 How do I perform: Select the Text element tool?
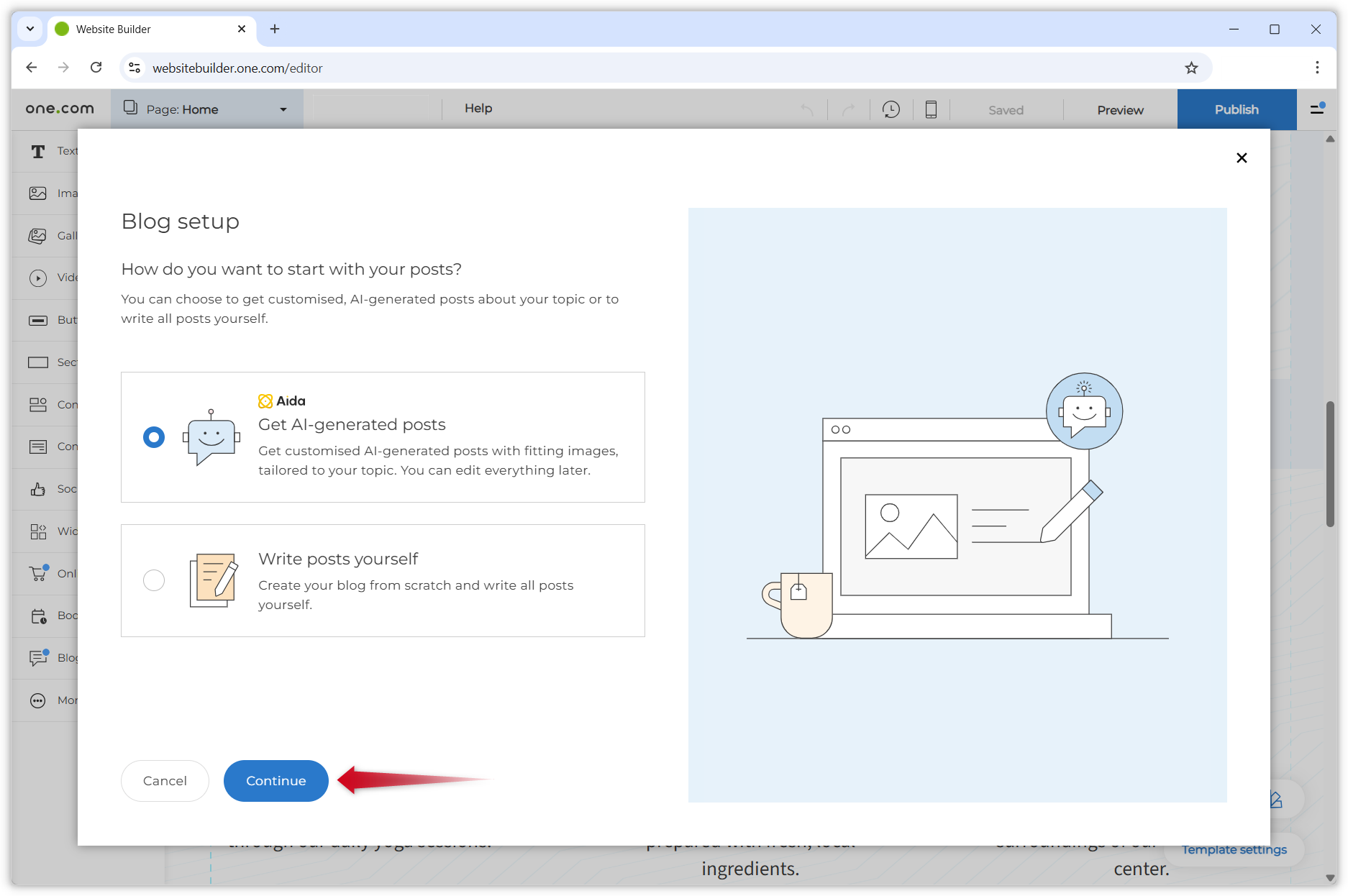pyautogui.click(x=38, y=151)
